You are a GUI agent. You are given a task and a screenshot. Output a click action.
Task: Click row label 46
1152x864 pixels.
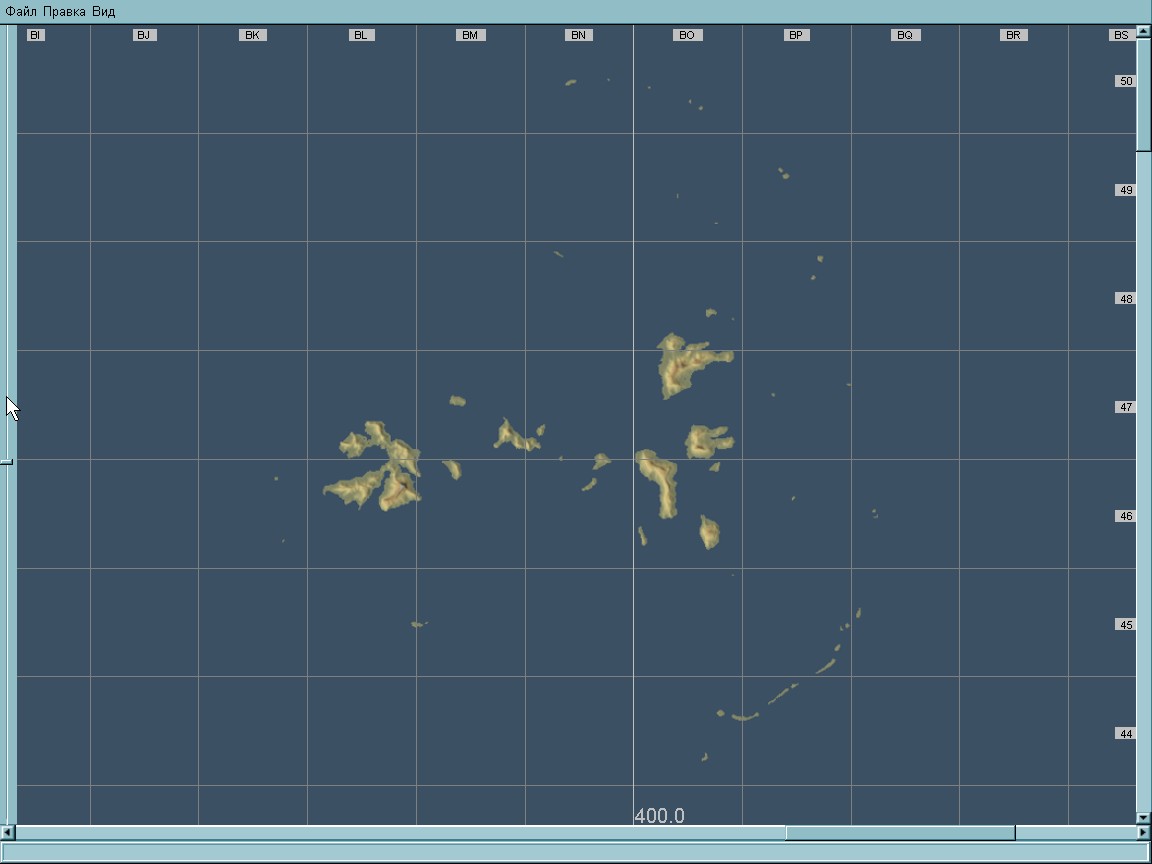point(1126,516)
